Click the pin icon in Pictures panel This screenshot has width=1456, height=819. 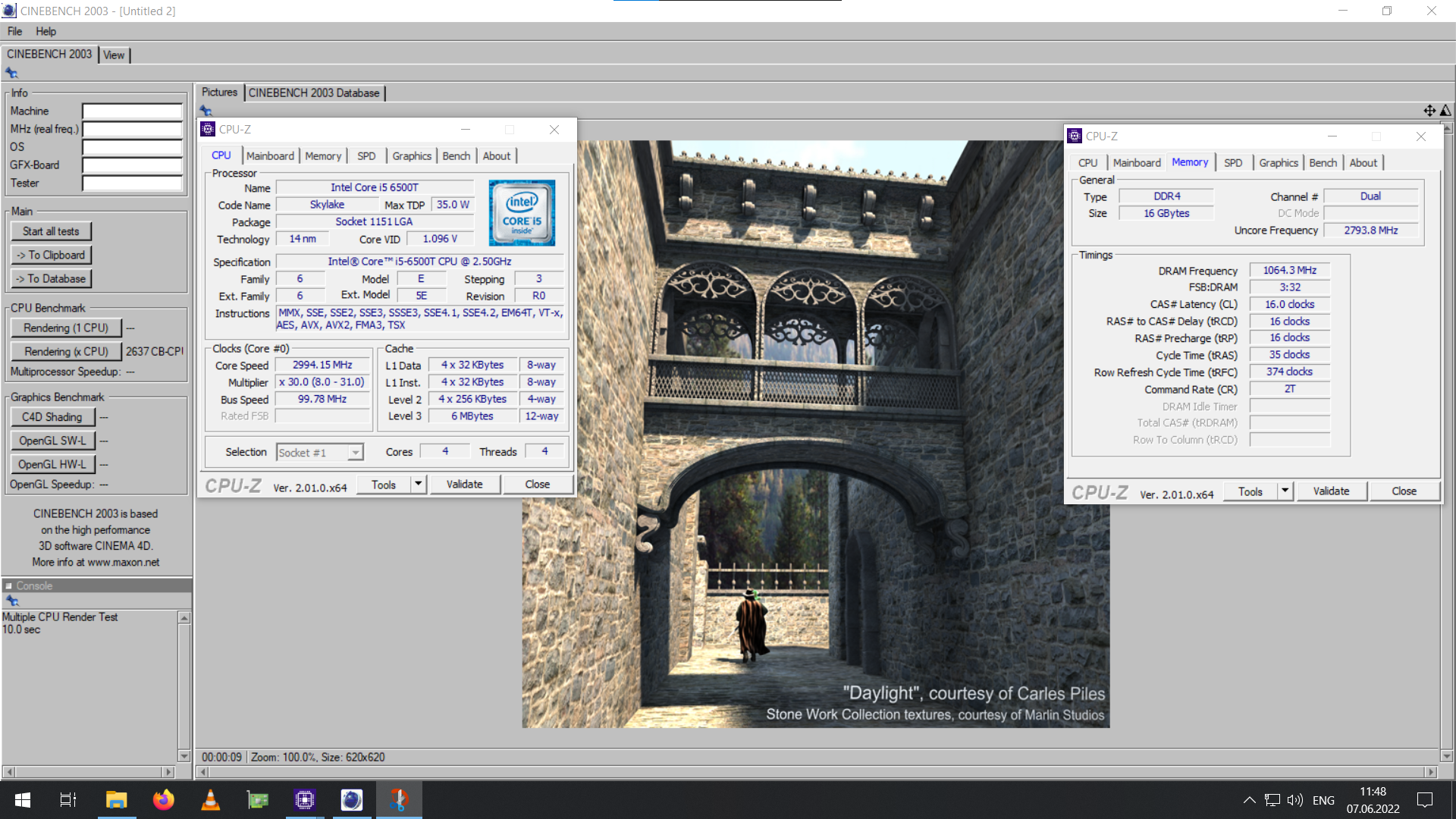(x=206, y=111)
